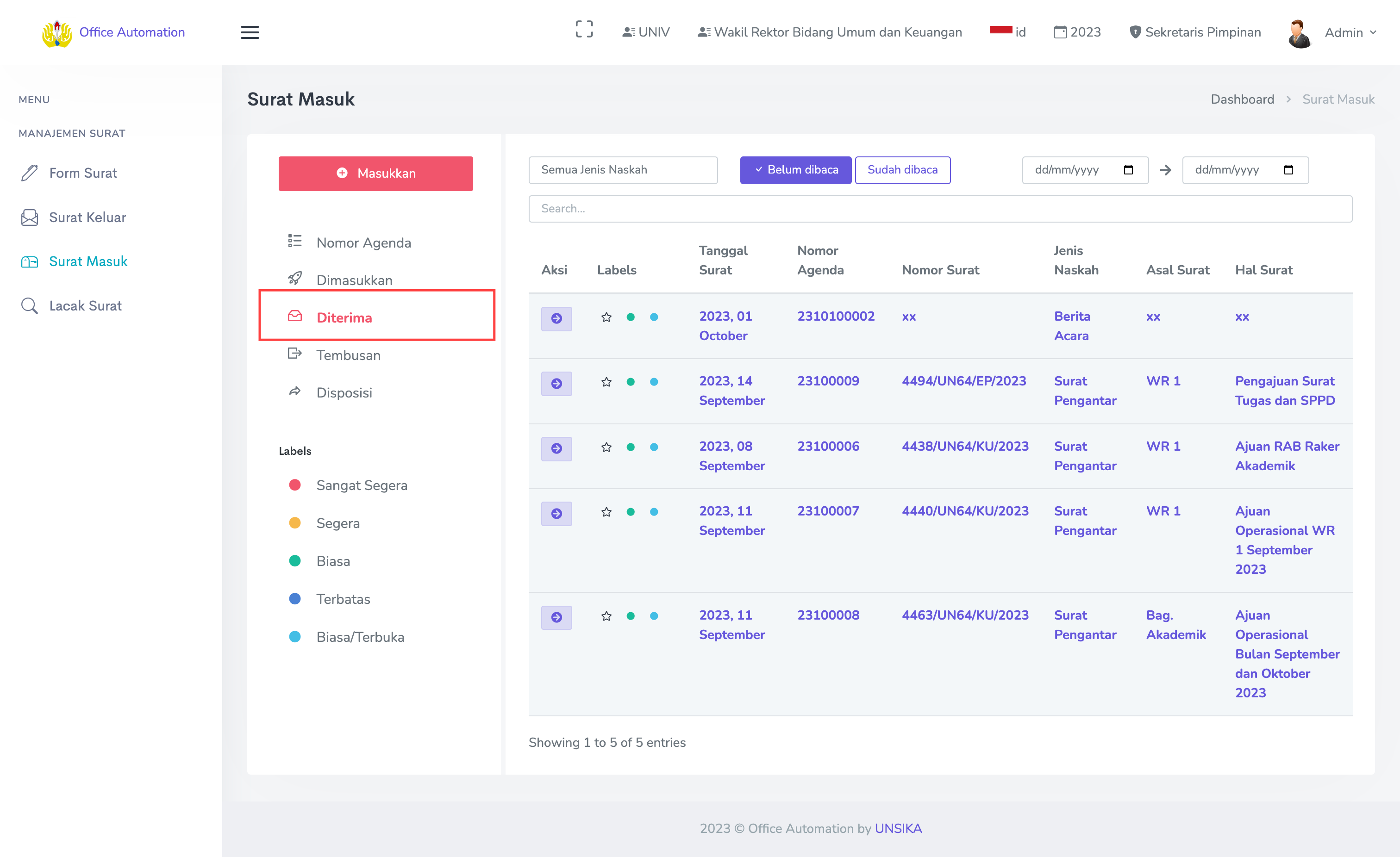Open action arrow for agenda 23100009

556,383
